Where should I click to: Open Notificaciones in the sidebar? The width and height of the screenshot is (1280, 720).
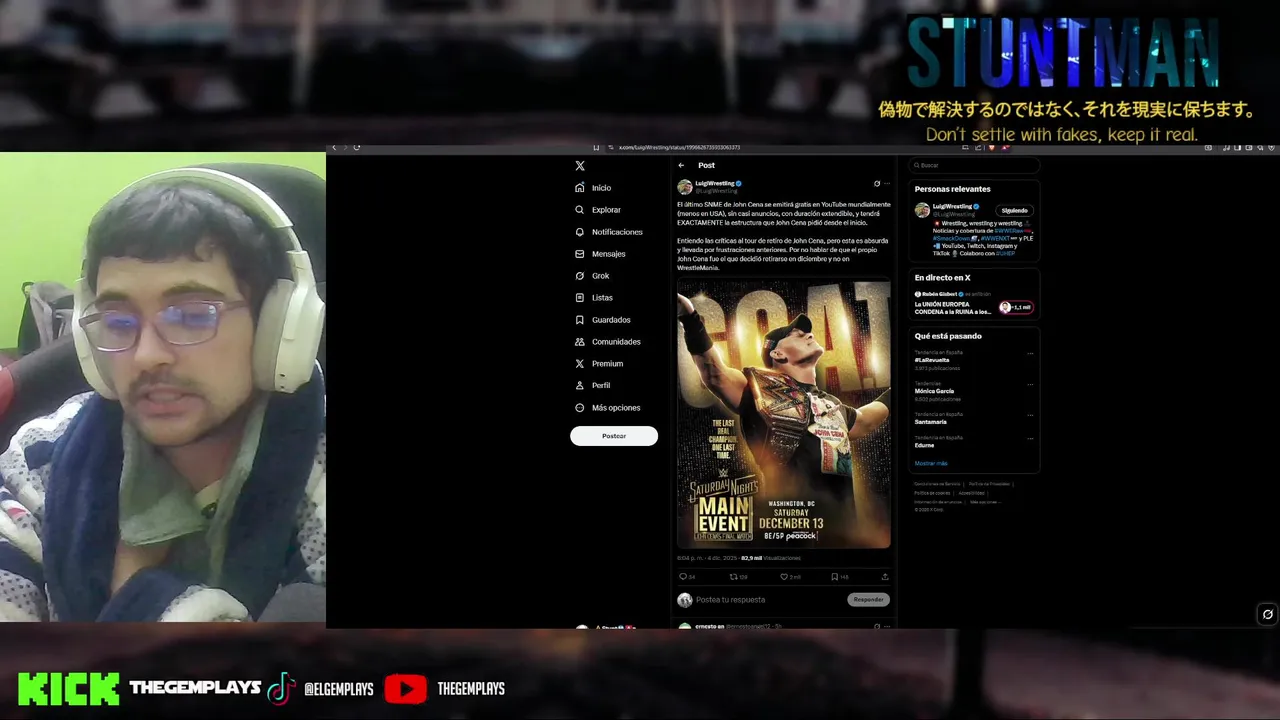point(609,232)
